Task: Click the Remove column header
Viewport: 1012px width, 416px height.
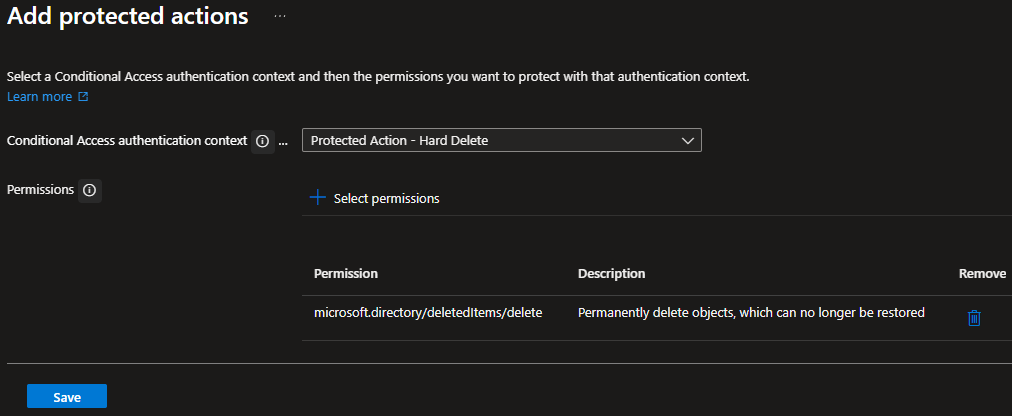Action: (x=982, y=273)
